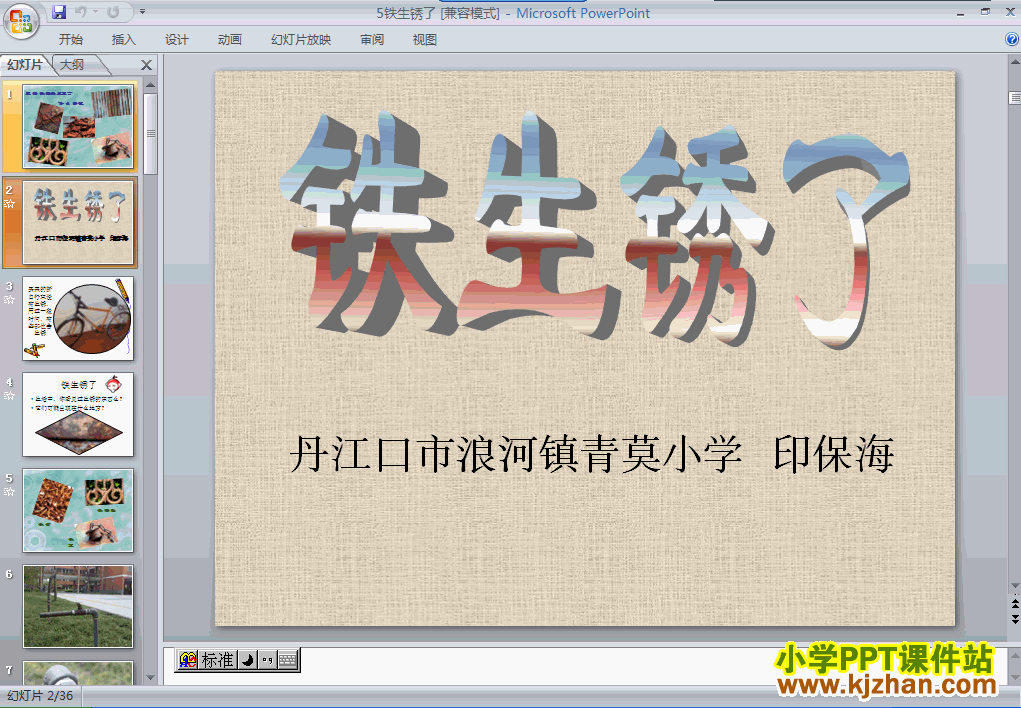Click slide editor scroll down arrow

(x=1014, y=586)
